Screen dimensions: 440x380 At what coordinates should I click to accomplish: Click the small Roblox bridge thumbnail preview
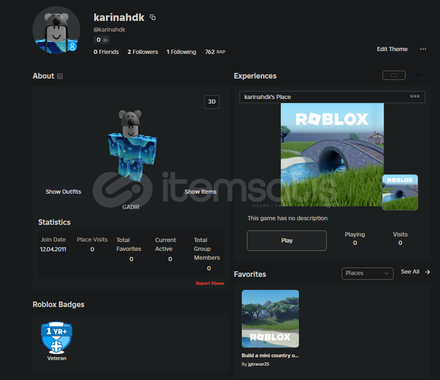pyautogui.click(x=400, y=192)
